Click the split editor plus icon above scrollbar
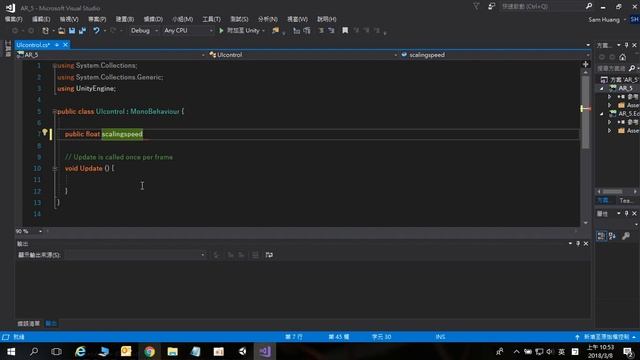The width and height of the screenshot is (640, 360). (585, 64)
